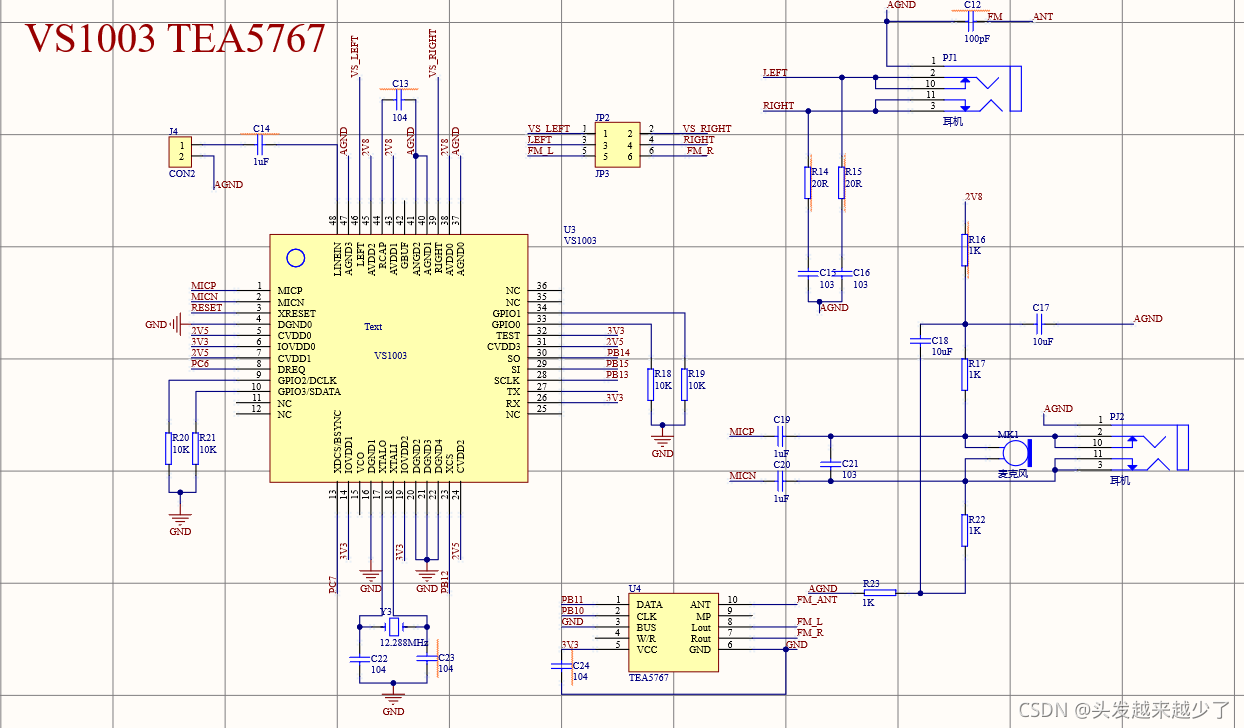This screenshot has height=728, width=1244.
Task: Click the C14 capacitor symbol
Action: pyautogui.click(x=262, y=145)
